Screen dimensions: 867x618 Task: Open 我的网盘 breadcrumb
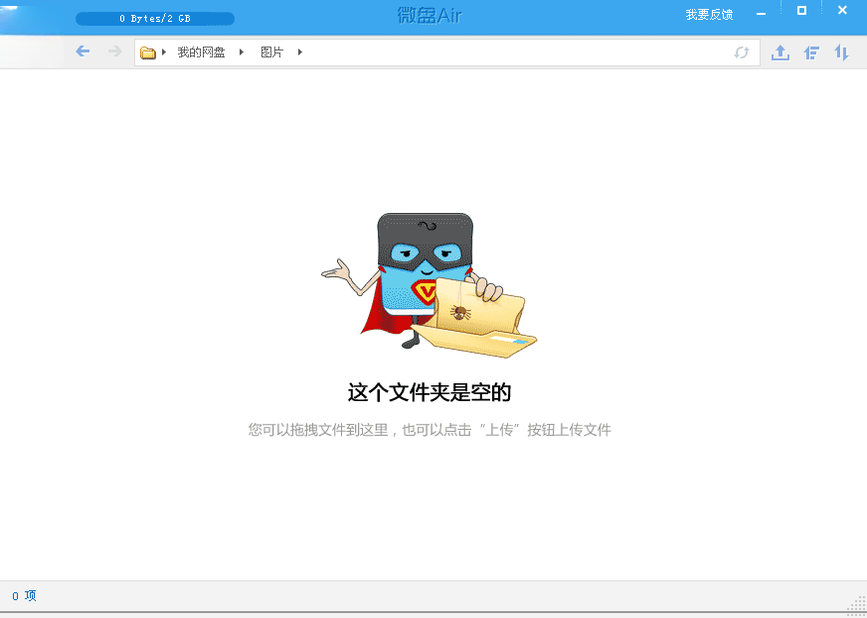(x=201, y=52)
